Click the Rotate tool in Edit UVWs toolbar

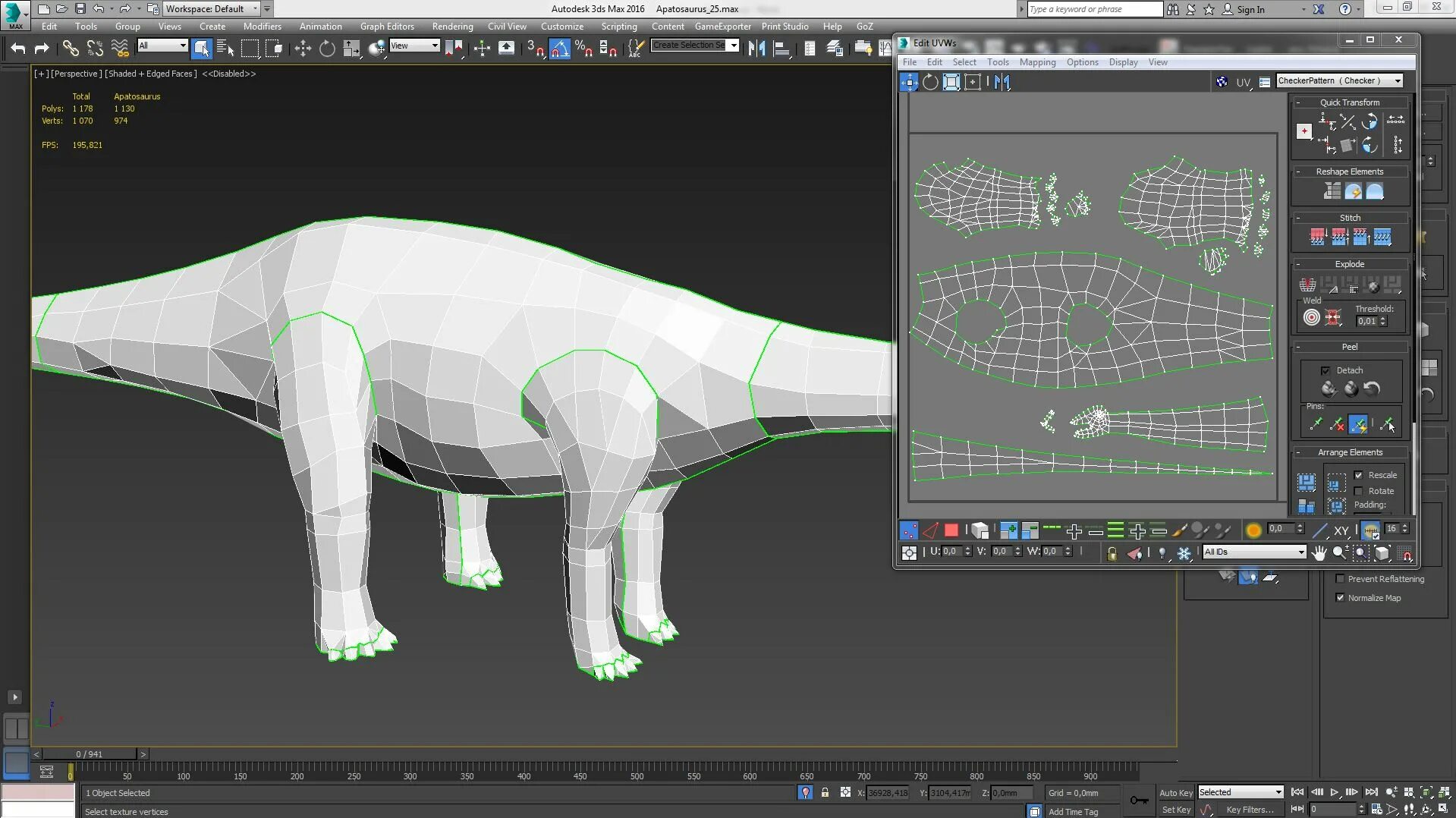click(x=930, y=82)
